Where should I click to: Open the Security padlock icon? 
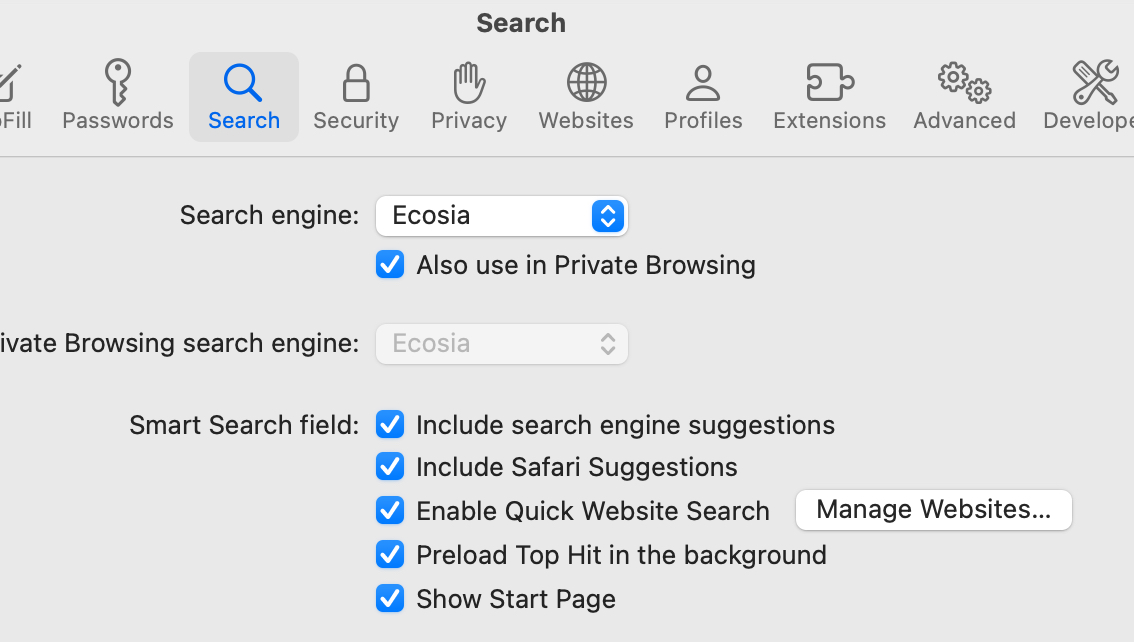click(x=356, y=82)
